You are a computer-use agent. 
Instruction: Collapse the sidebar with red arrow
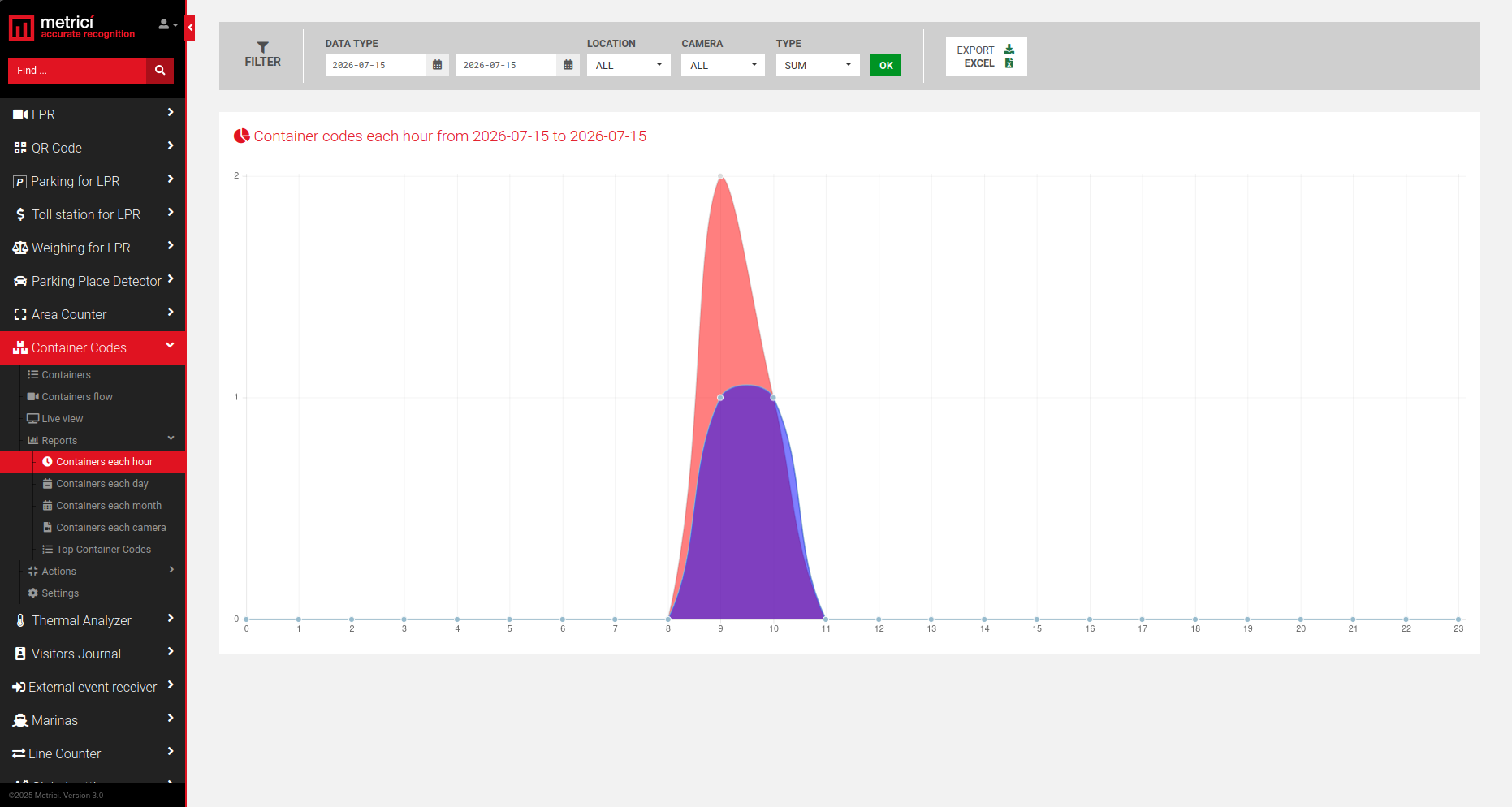190,28
